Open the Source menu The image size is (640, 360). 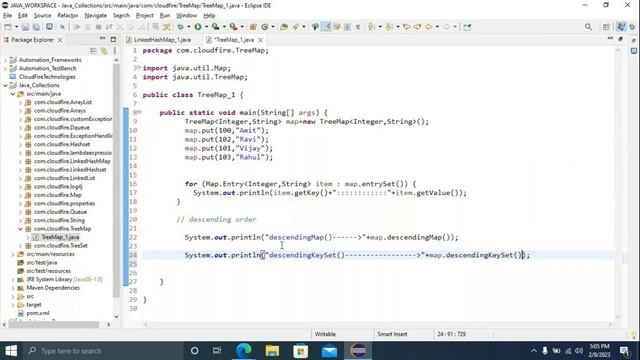(42, 16)
